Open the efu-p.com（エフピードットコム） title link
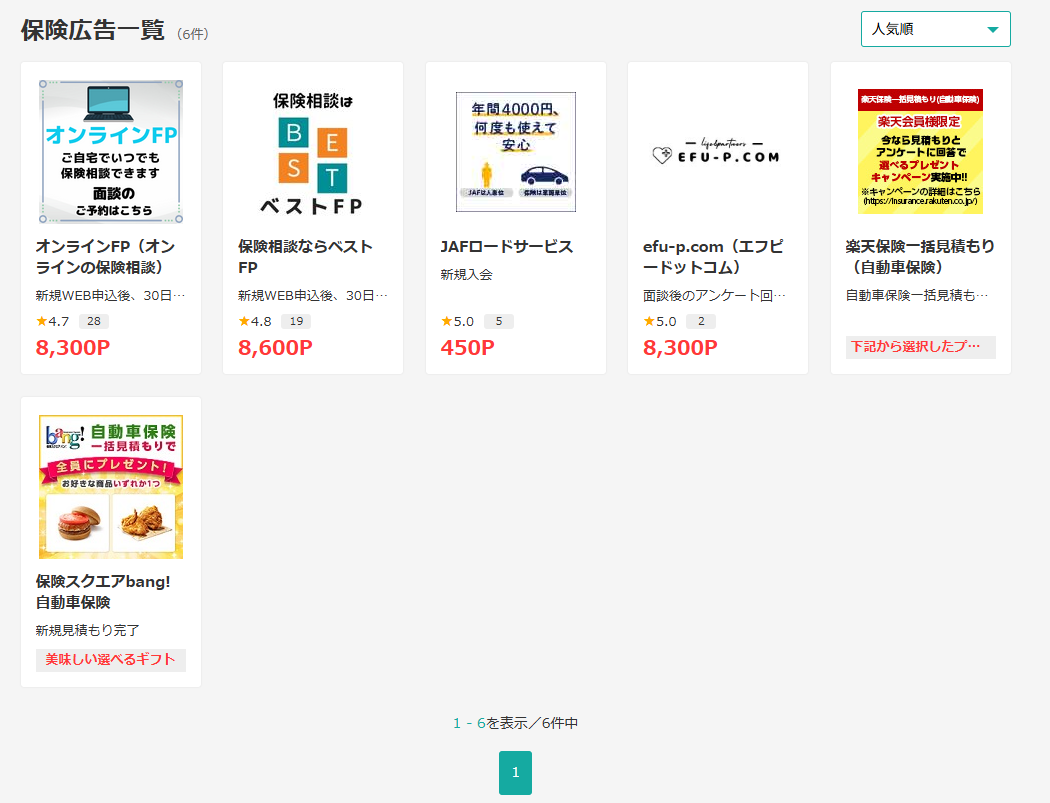This screenshot has width=1050, height=803. tap(713, 257)
